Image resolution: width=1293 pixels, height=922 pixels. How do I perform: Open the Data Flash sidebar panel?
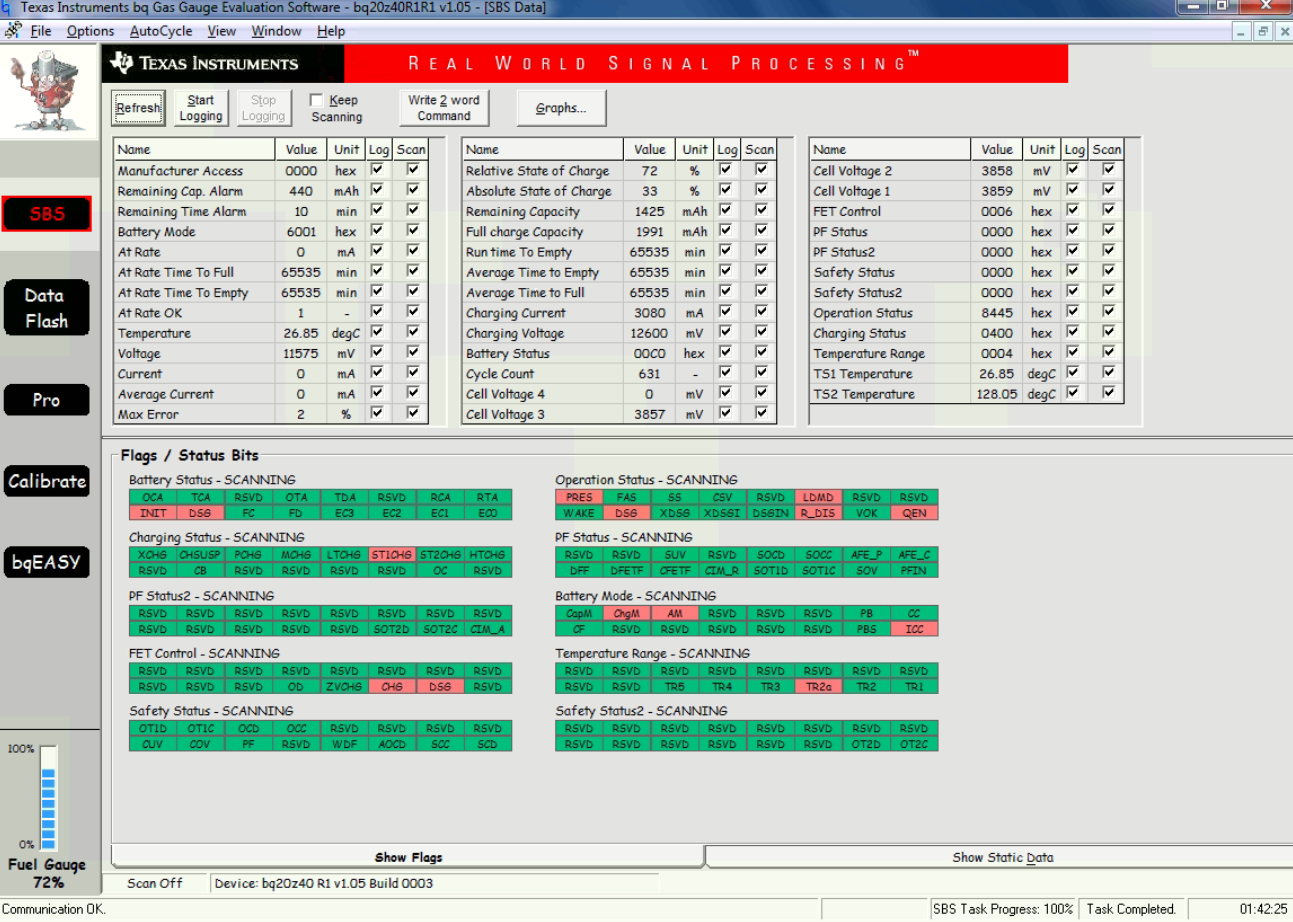pos(46,307)
